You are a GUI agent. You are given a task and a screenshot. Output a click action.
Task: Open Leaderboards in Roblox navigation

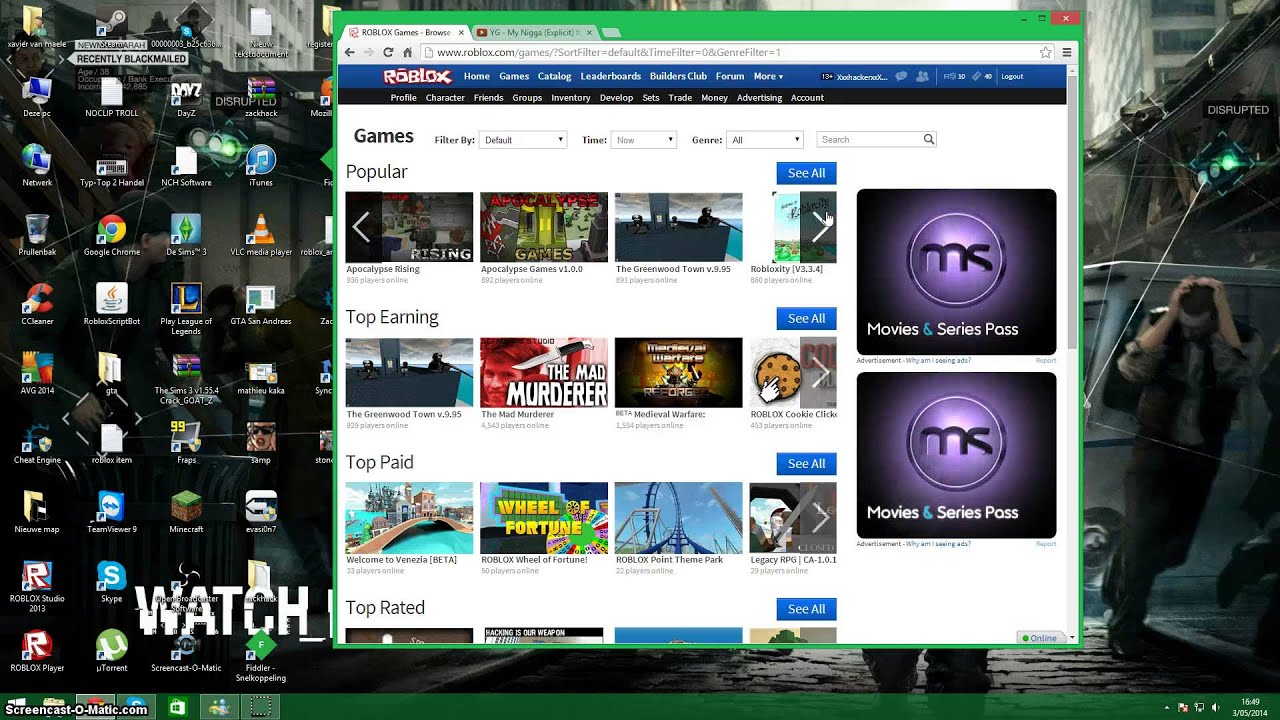610,76
